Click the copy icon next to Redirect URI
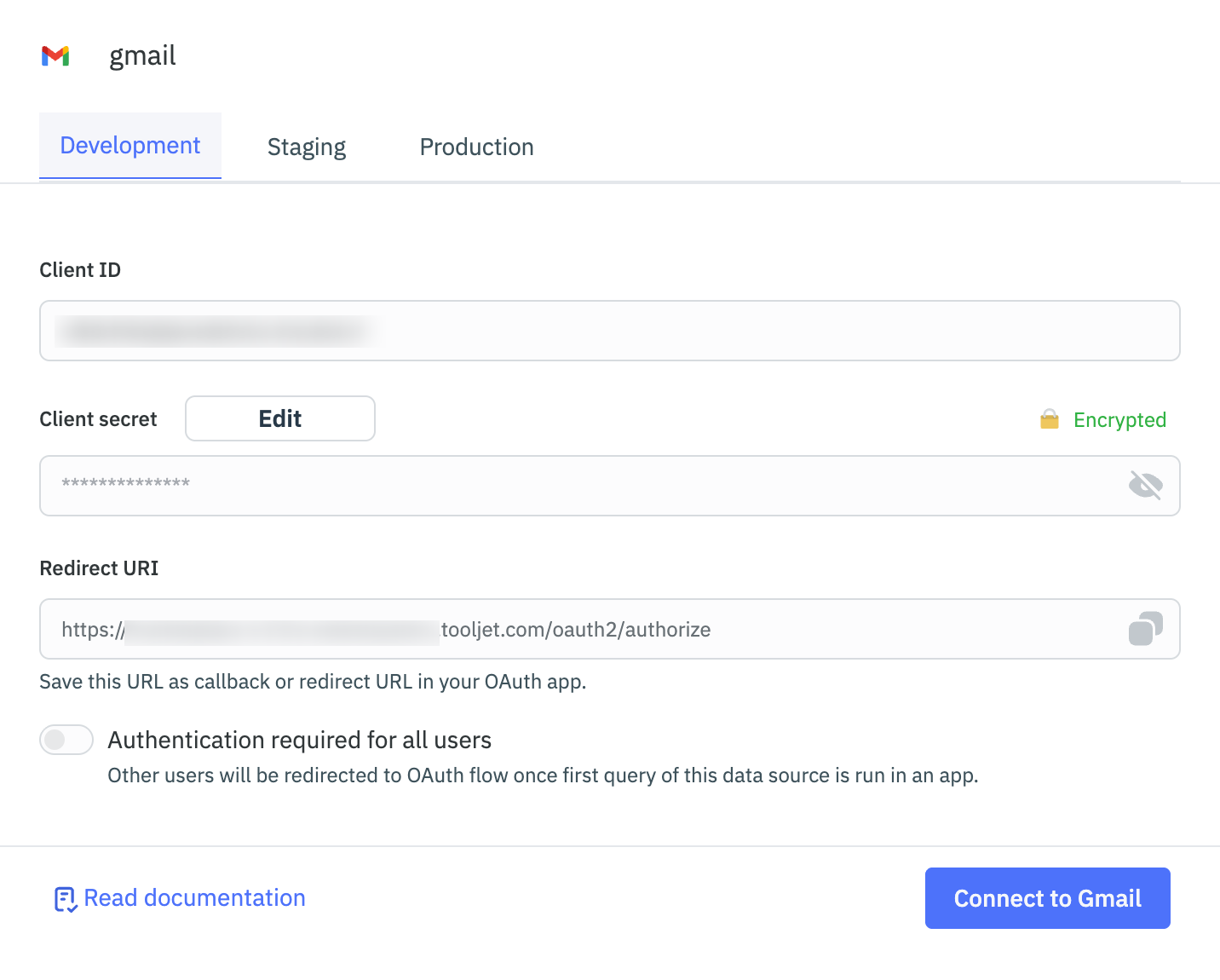Screen dimensions: 1220x980 (1146, 629)
